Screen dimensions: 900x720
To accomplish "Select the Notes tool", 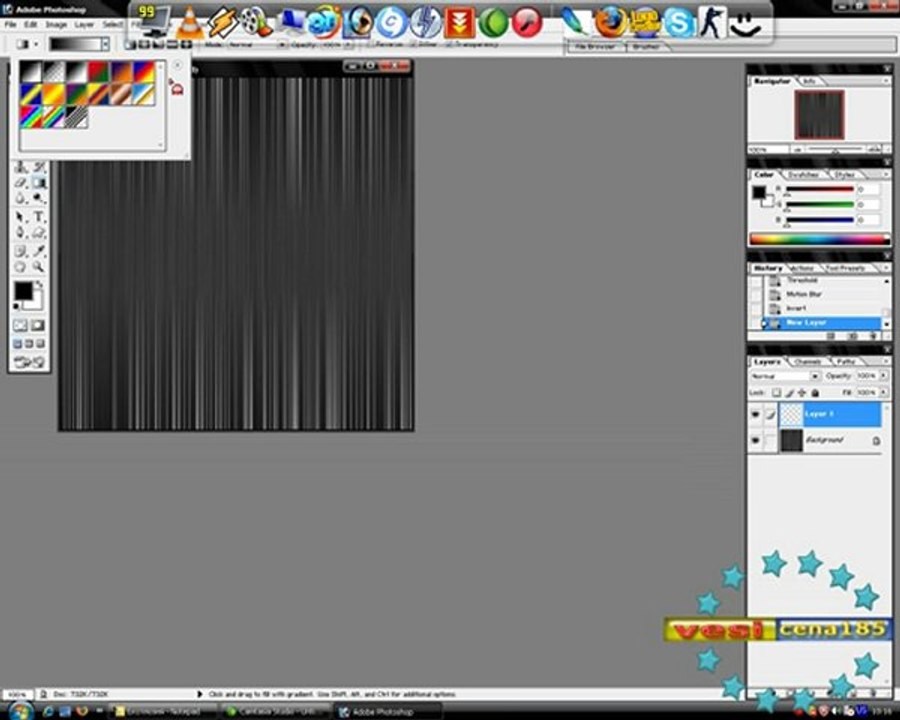I will coord(21,251).
